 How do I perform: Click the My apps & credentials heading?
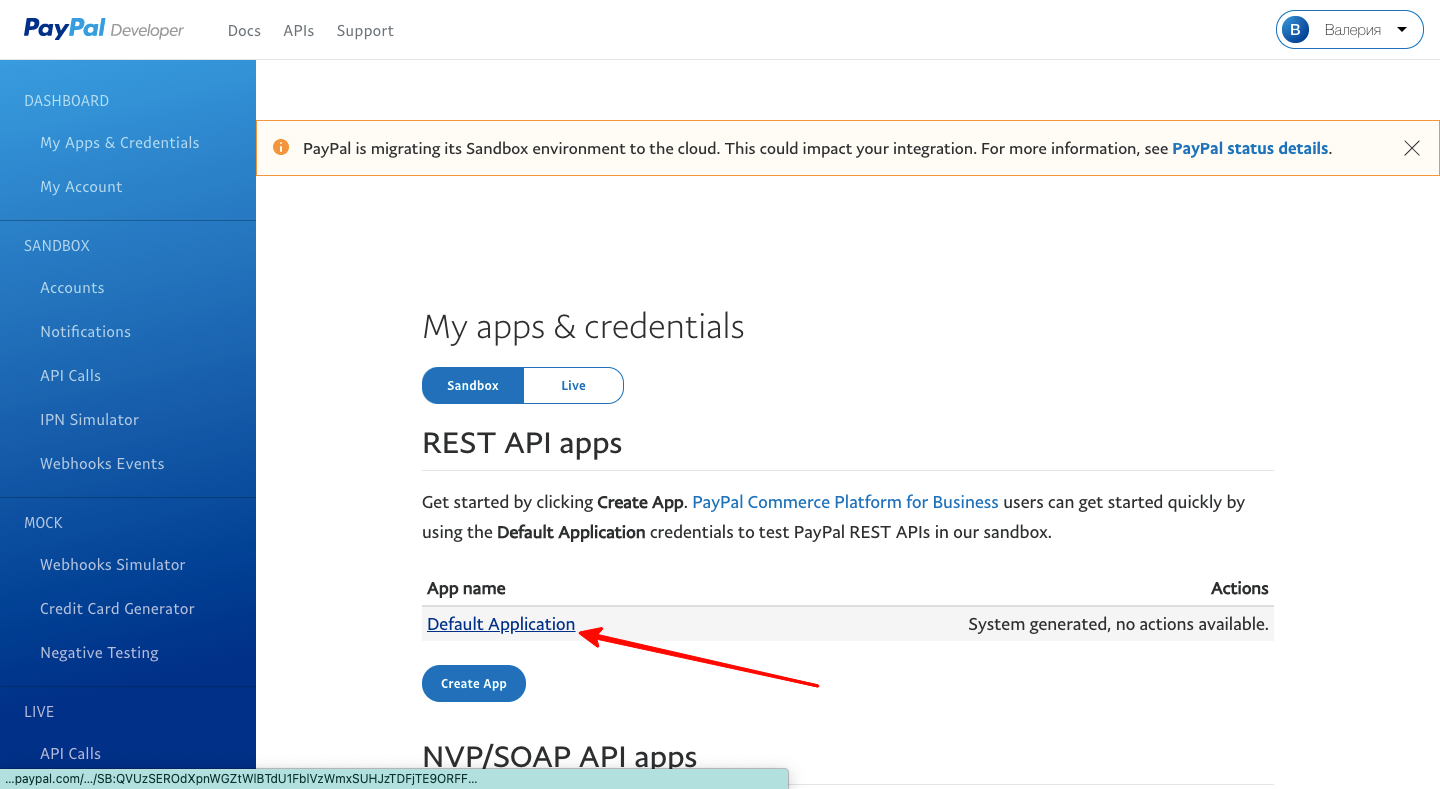(x=583, y=327)
